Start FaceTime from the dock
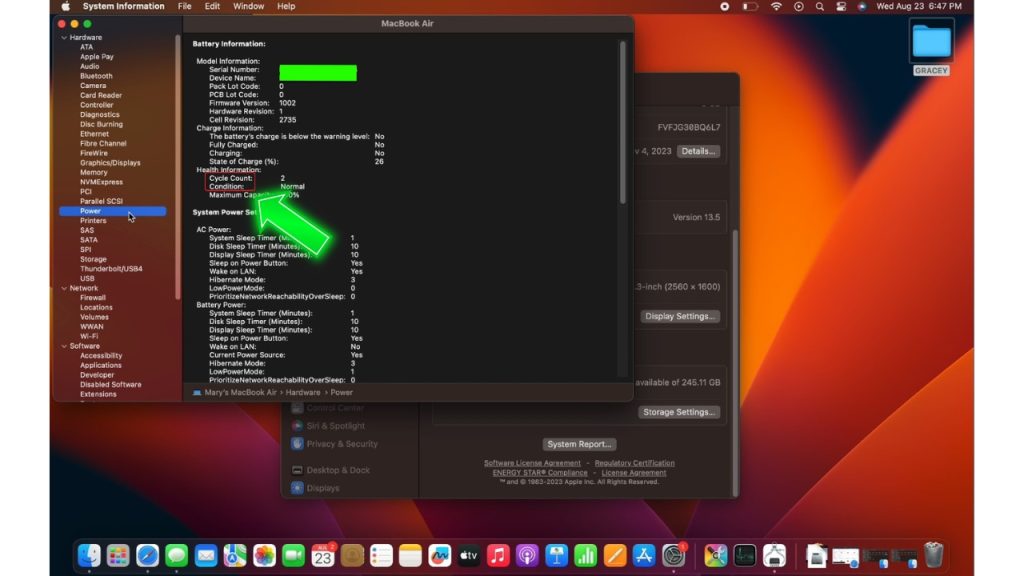Screen dimensions: 1024x576 click(x=293, y=556)
